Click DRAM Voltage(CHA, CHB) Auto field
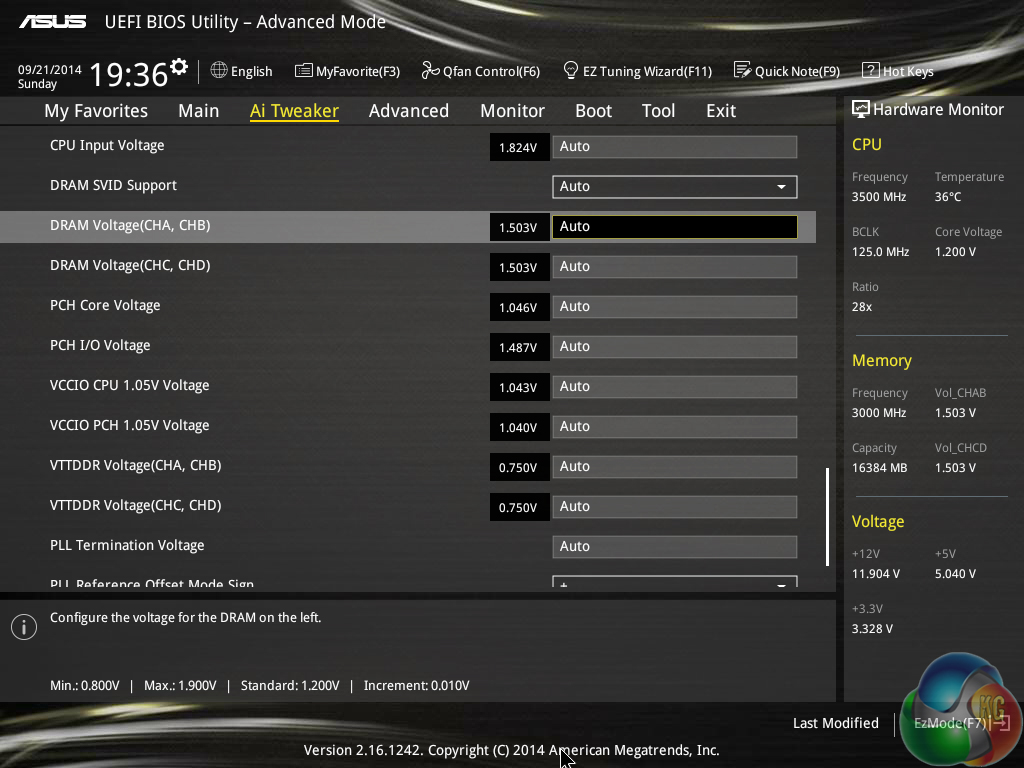 point(675,227)
